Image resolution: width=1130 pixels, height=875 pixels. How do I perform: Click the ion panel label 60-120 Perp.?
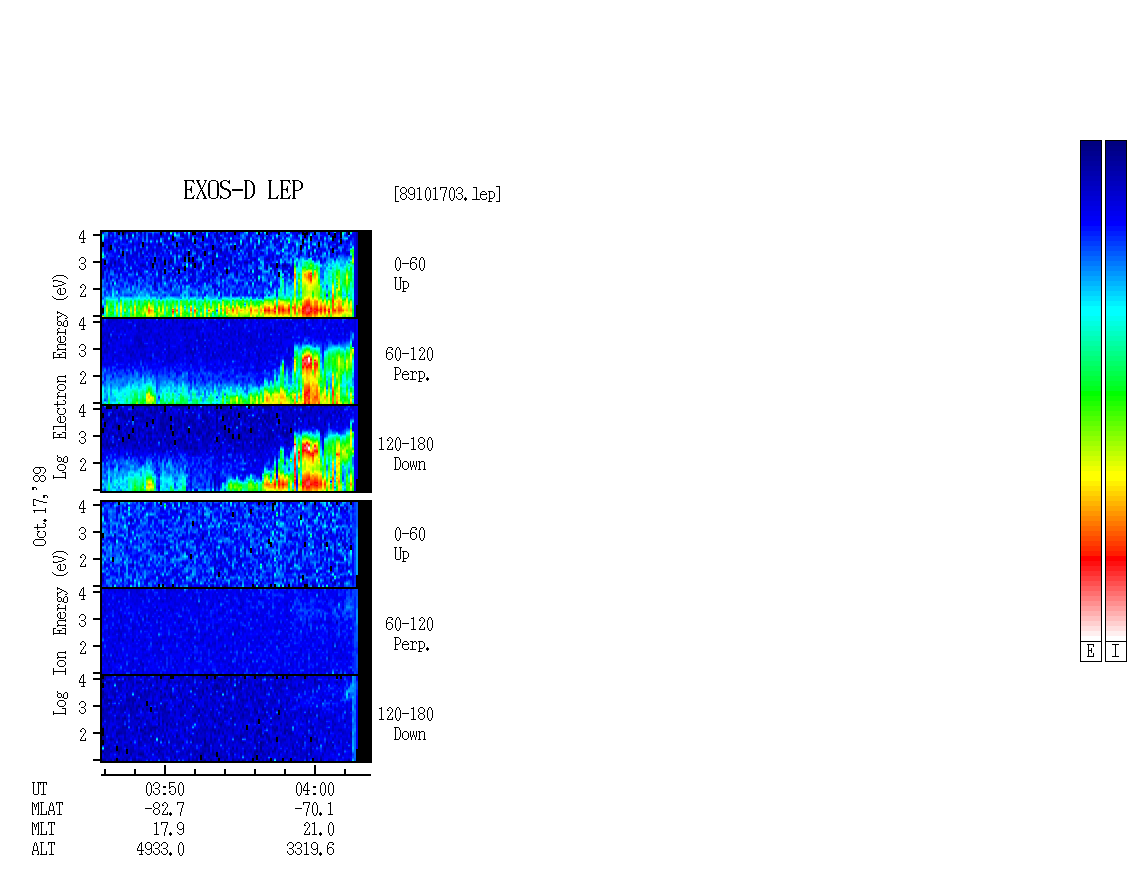coord(409,634)
